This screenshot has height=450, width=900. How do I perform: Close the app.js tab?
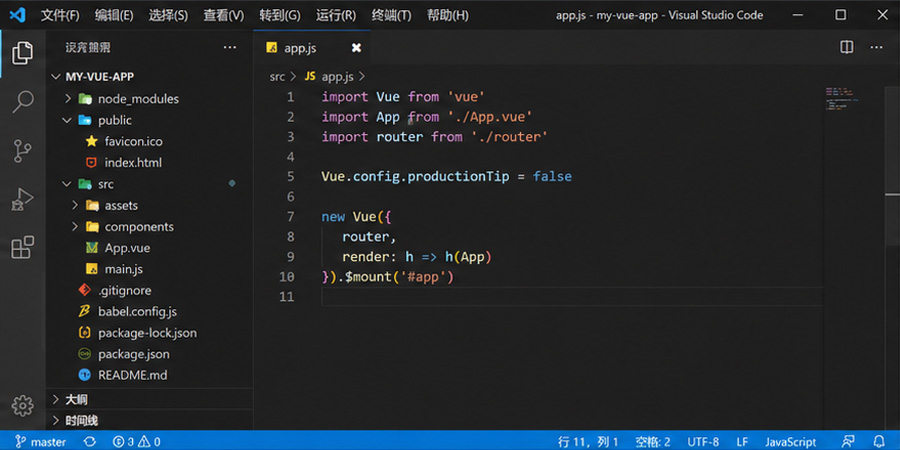(356, 48)
